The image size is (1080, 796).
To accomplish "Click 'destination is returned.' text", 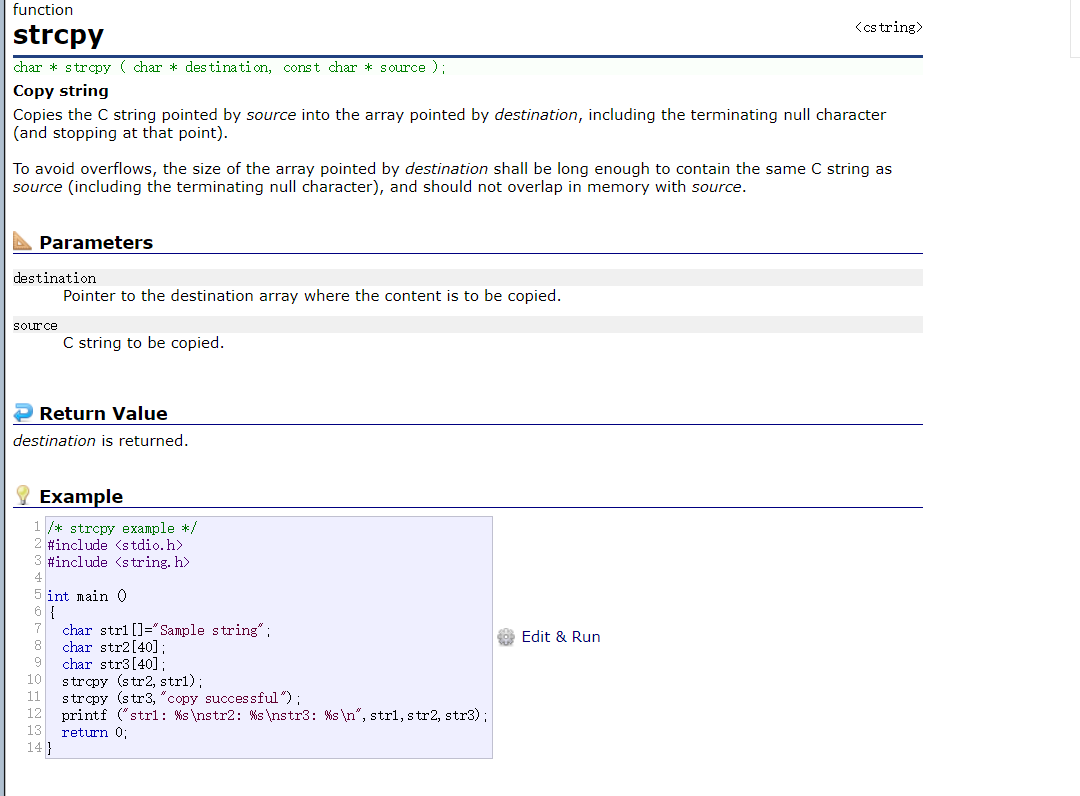I will tap(101, 441).
